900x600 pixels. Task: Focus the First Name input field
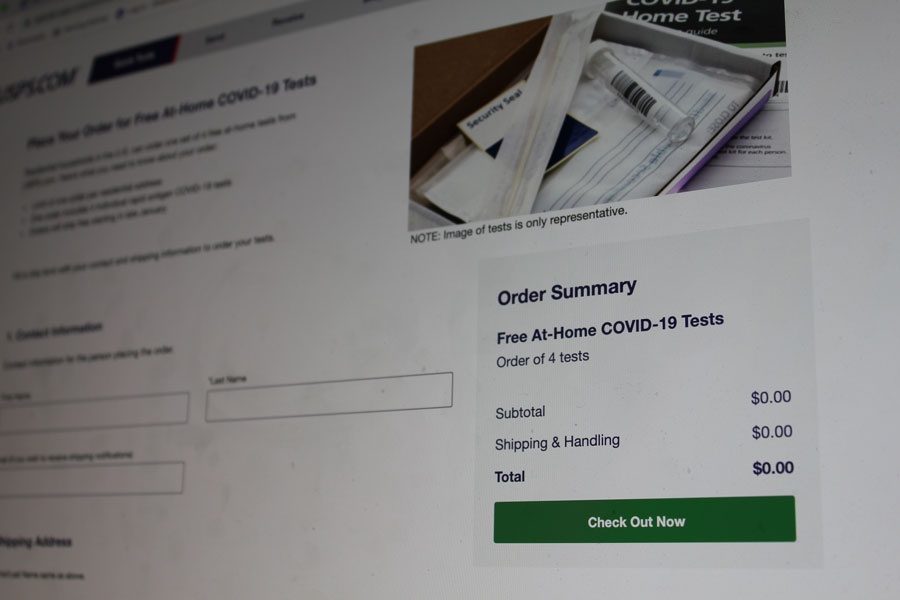pyautogui.click(x=94, y=413)
